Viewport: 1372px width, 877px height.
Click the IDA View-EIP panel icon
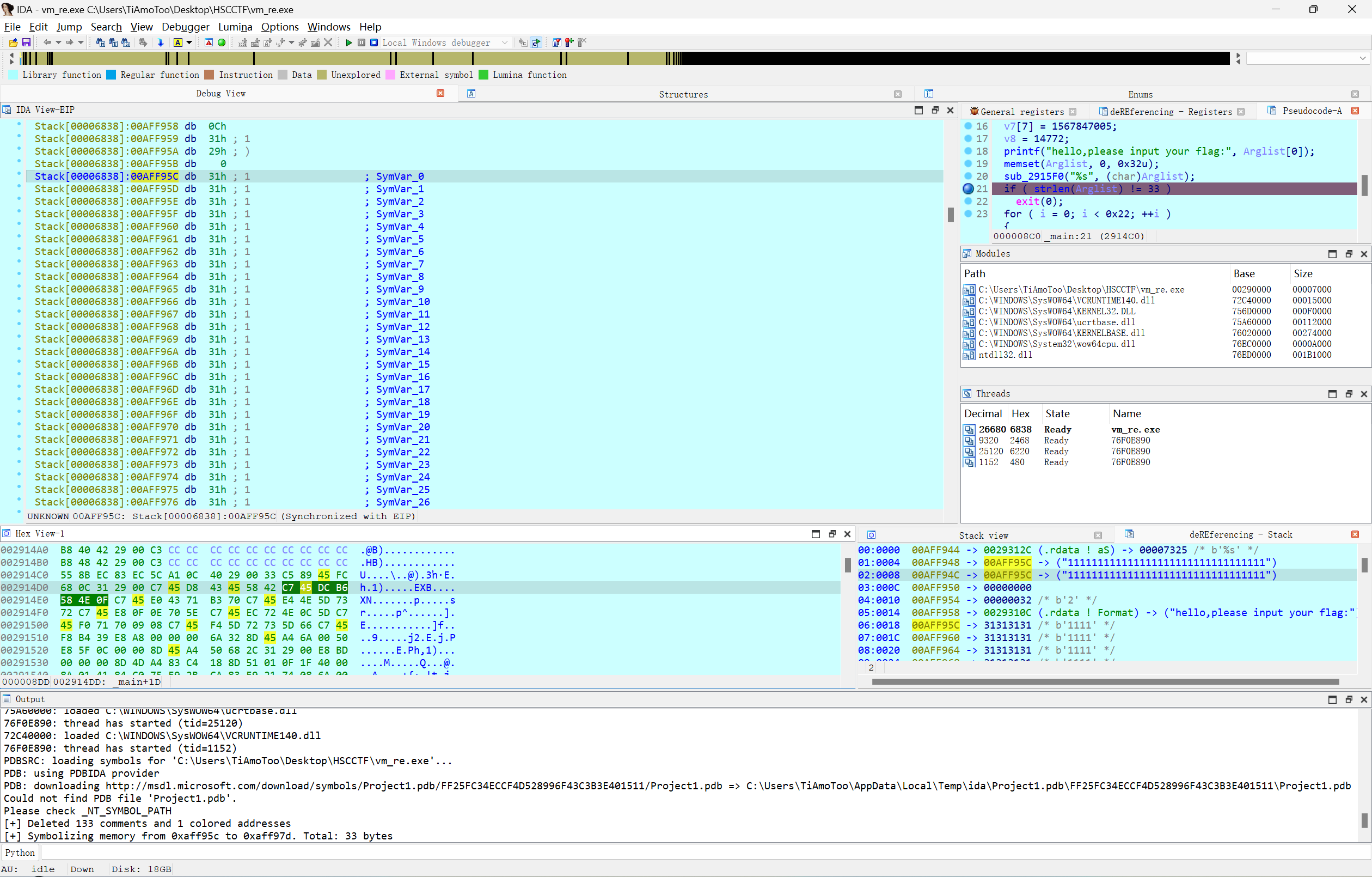[x=7, y=110]
